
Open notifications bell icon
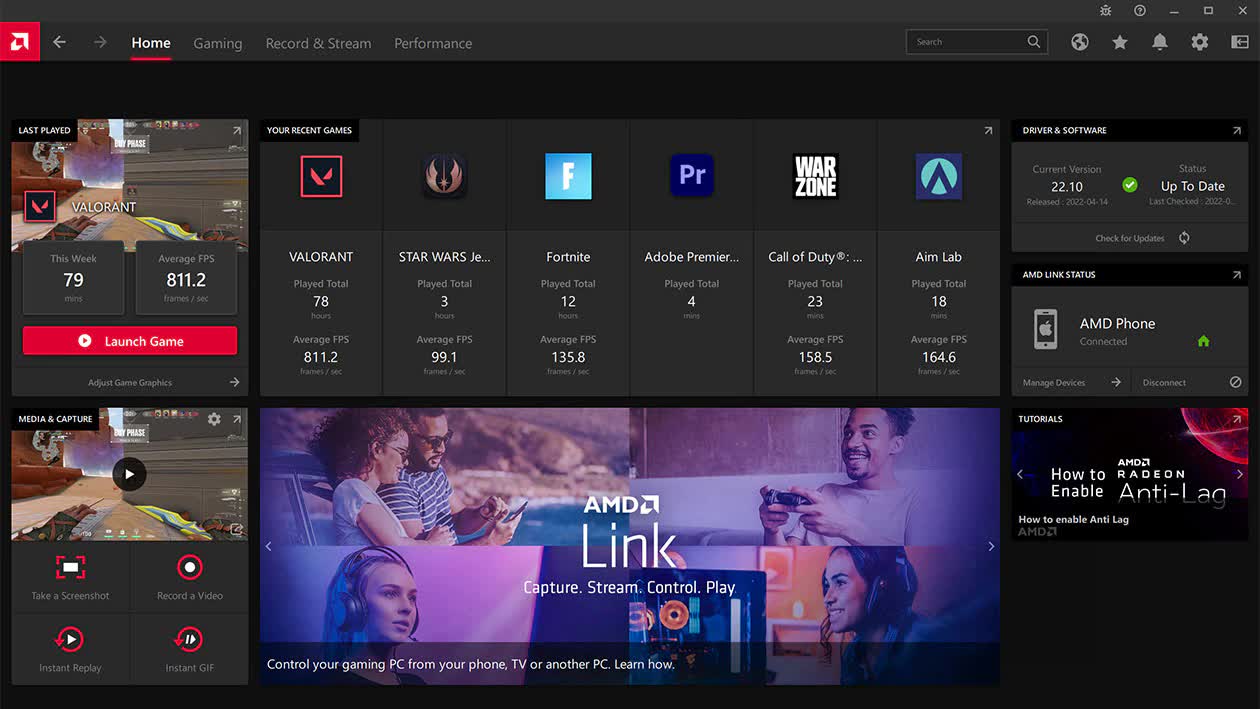1160,42
